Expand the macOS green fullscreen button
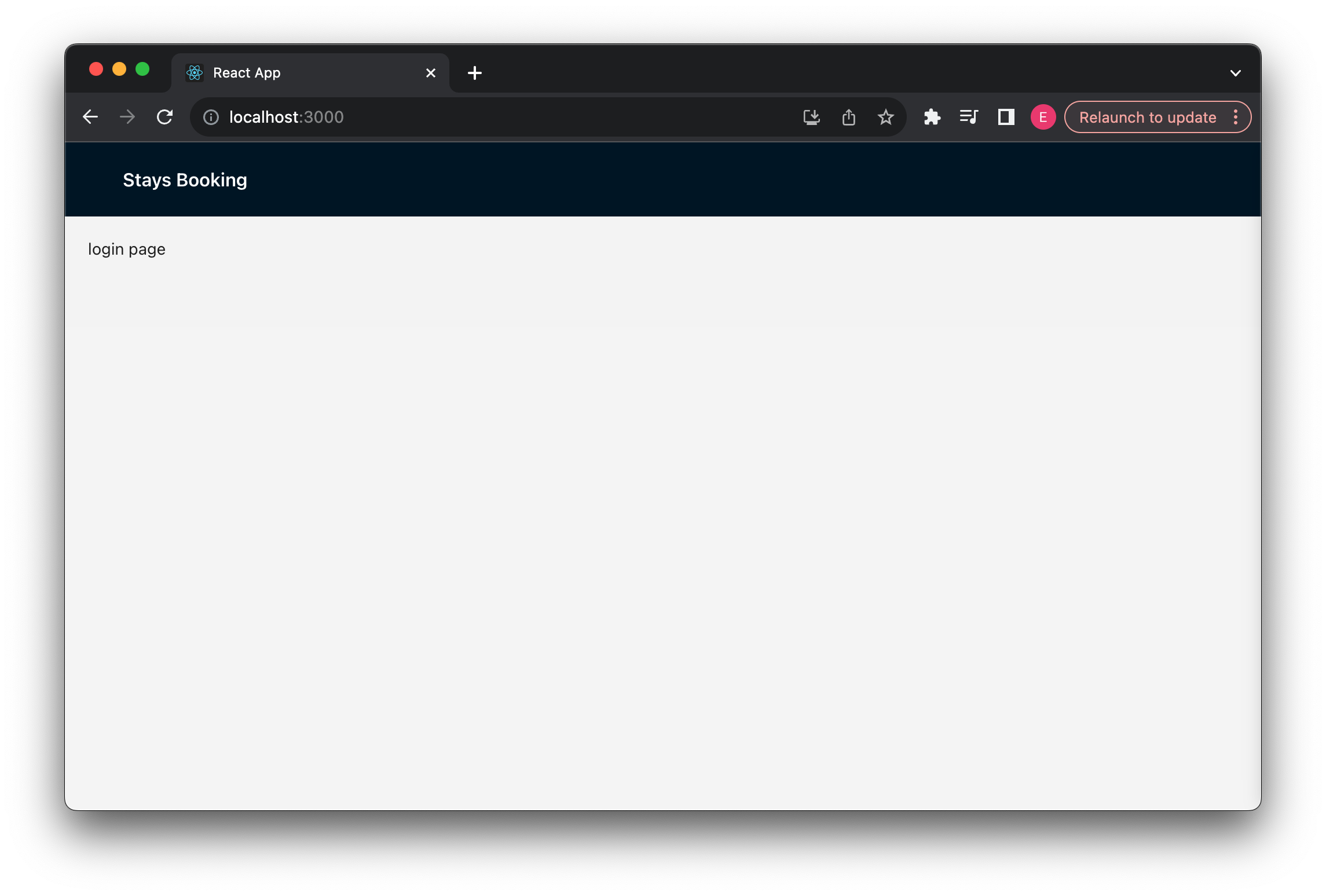The height and width of the screenshot is (896, 1326). pyautogui.click(x=142, y=69)
